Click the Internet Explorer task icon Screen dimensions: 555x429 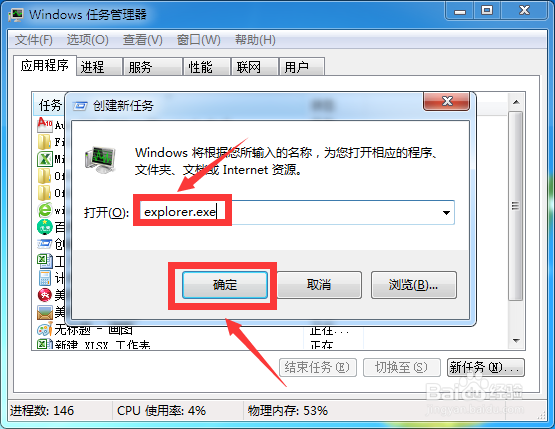[45, 210]
